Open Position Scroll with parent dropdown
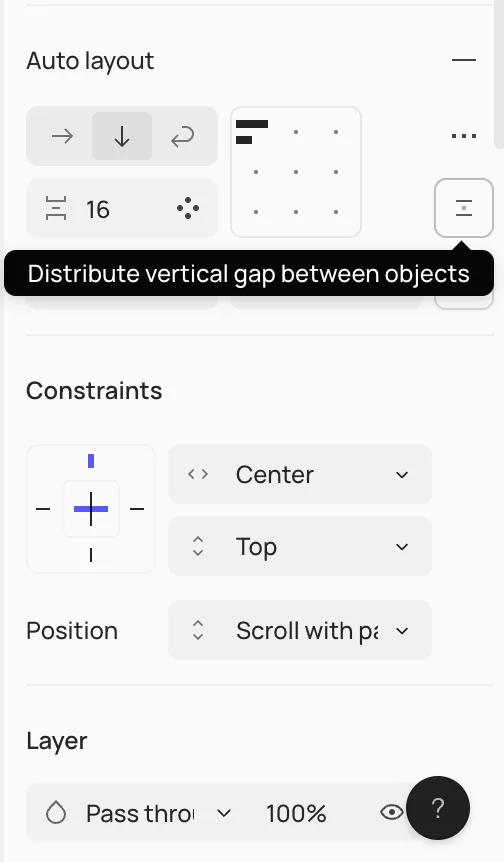504x862 pixels. (x=300, y=631)
